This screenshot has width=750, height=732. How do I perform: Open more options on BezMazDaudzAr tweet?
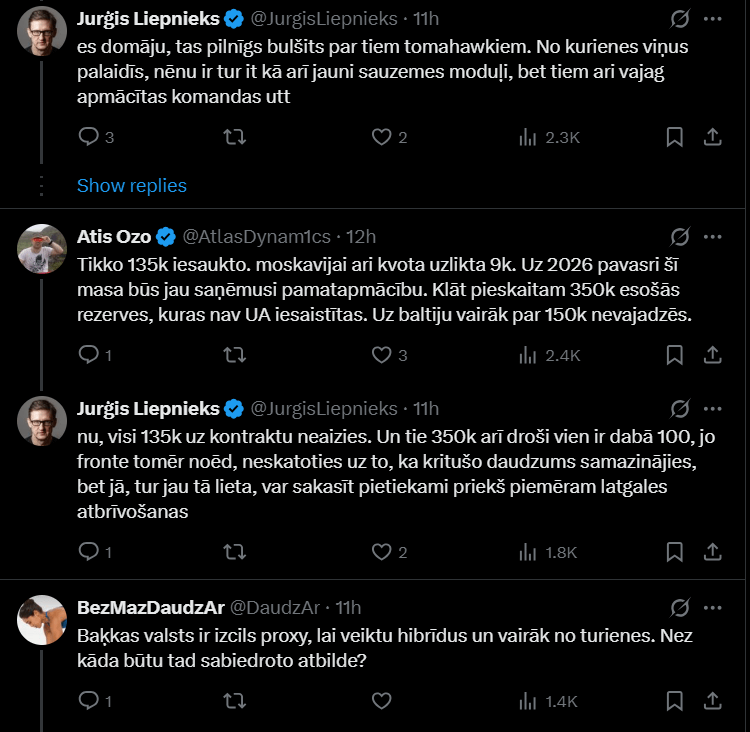click(x=712, y=607)
